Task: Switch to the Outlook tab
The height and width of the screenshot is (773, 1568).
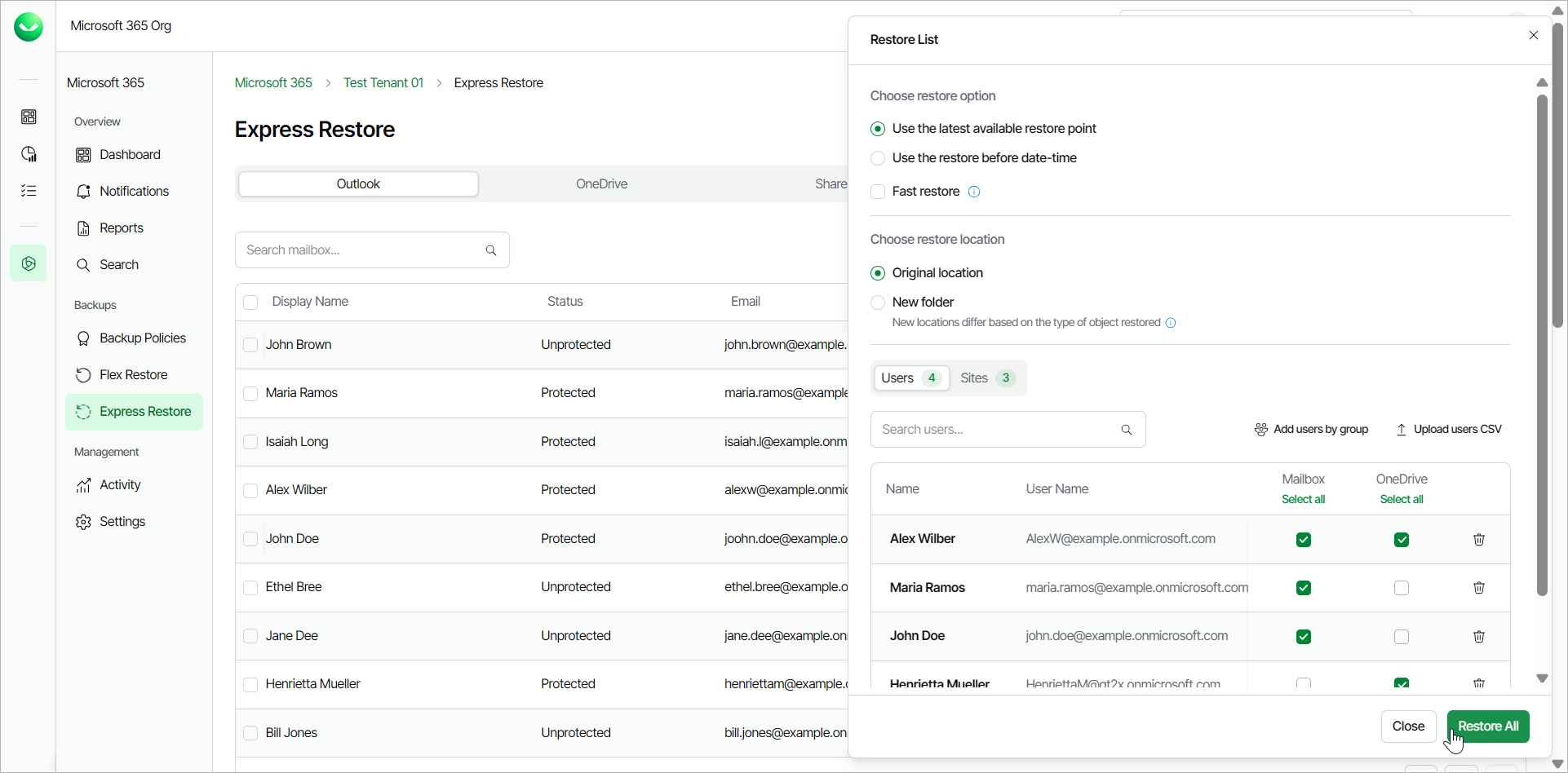Action: pos(358,184)
